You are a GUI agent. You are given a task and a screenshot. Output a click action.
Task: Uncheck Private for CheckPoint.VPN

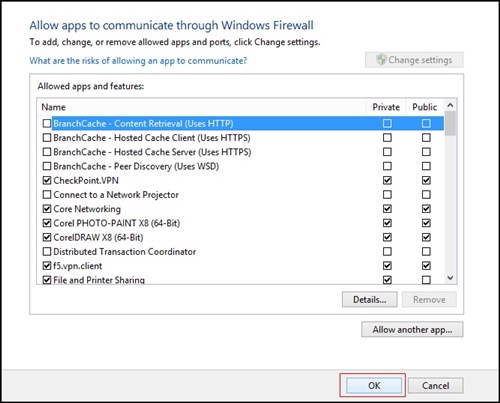[x=387, y=180]
